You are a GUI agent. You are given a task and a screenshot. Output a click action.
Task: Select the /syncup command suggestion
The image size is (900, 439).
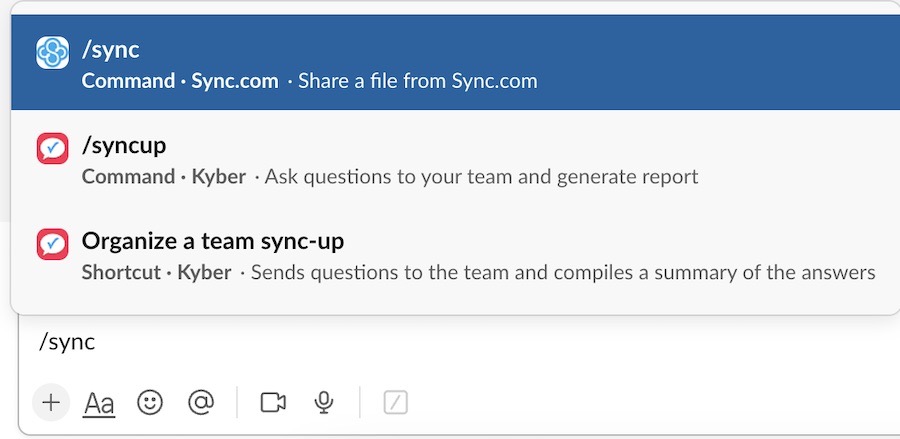click(455, 158)
